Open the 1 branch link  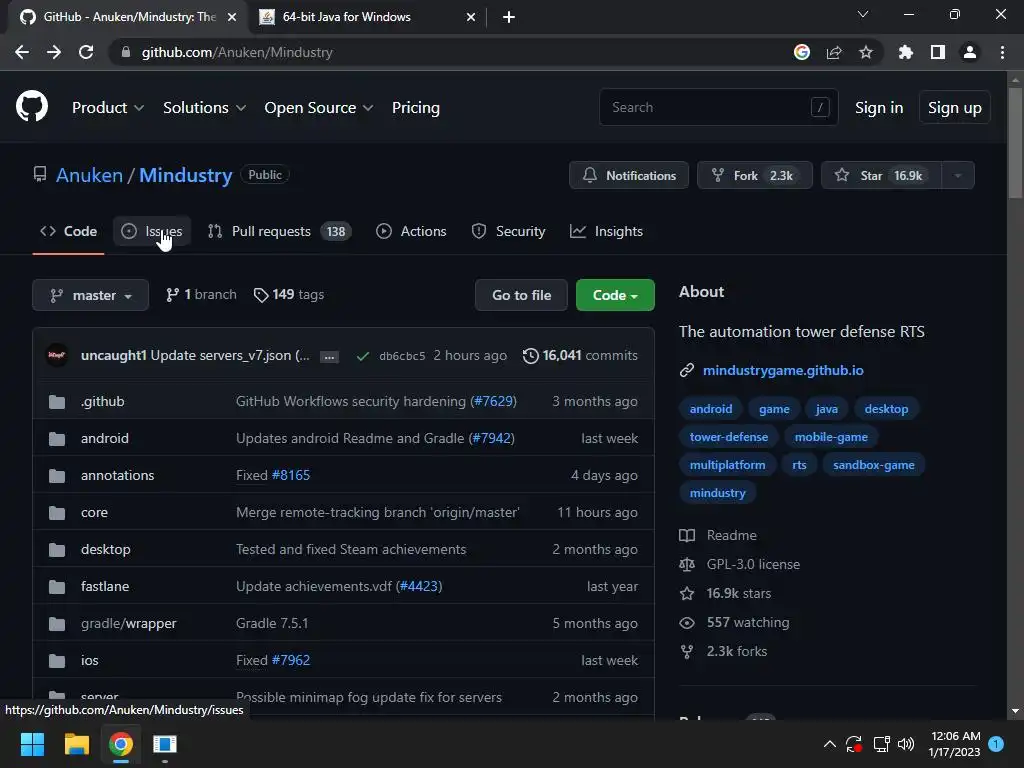pyautogui.click(x=201, y=295)
